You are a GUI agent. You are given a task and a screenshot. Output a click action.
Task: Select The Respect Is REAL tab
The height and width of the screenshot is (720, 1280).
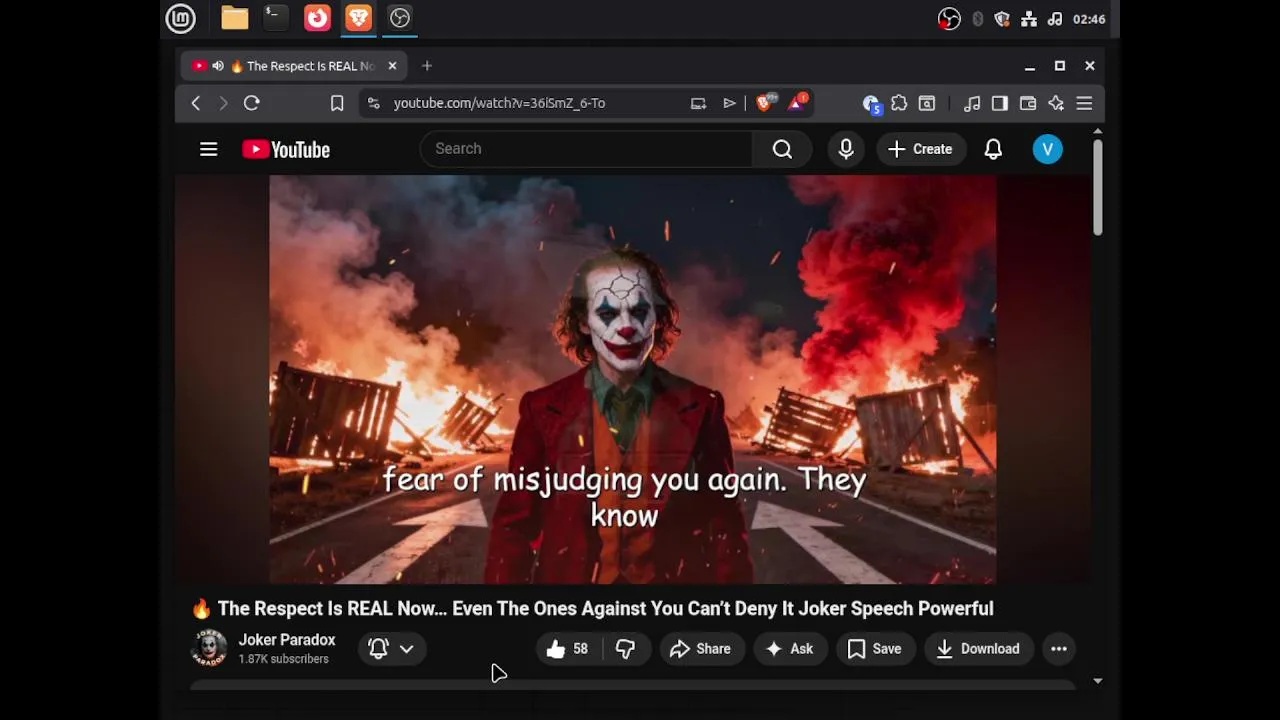(294, 66)
